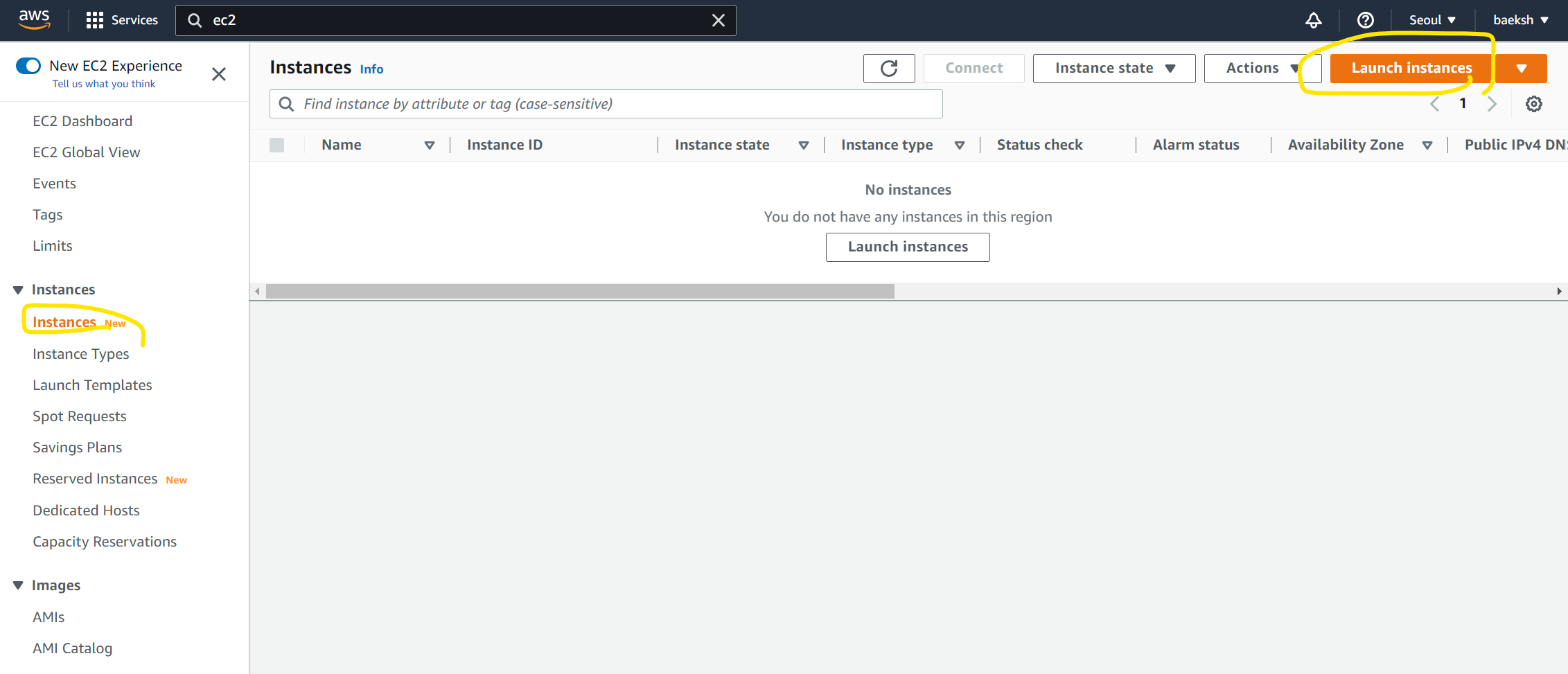This screenshot has width=1568, height=674.
Task: Open the Launch instances split-button arrow
Action: click(1522, 68)
